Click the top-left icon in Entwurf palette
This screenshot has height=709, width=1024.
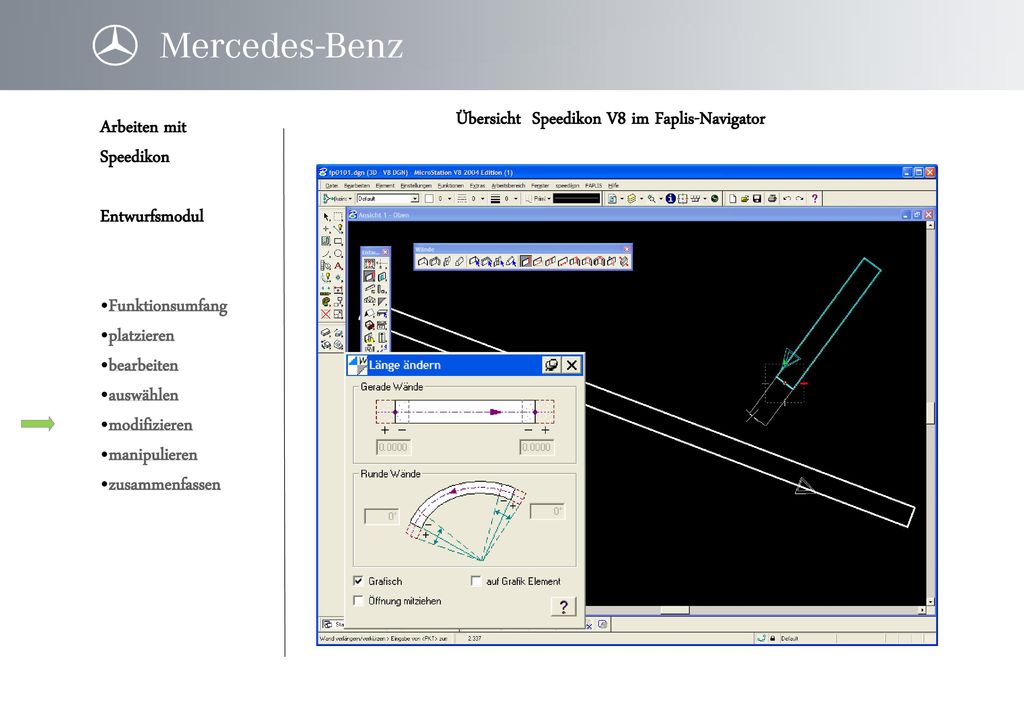(369, 264)
